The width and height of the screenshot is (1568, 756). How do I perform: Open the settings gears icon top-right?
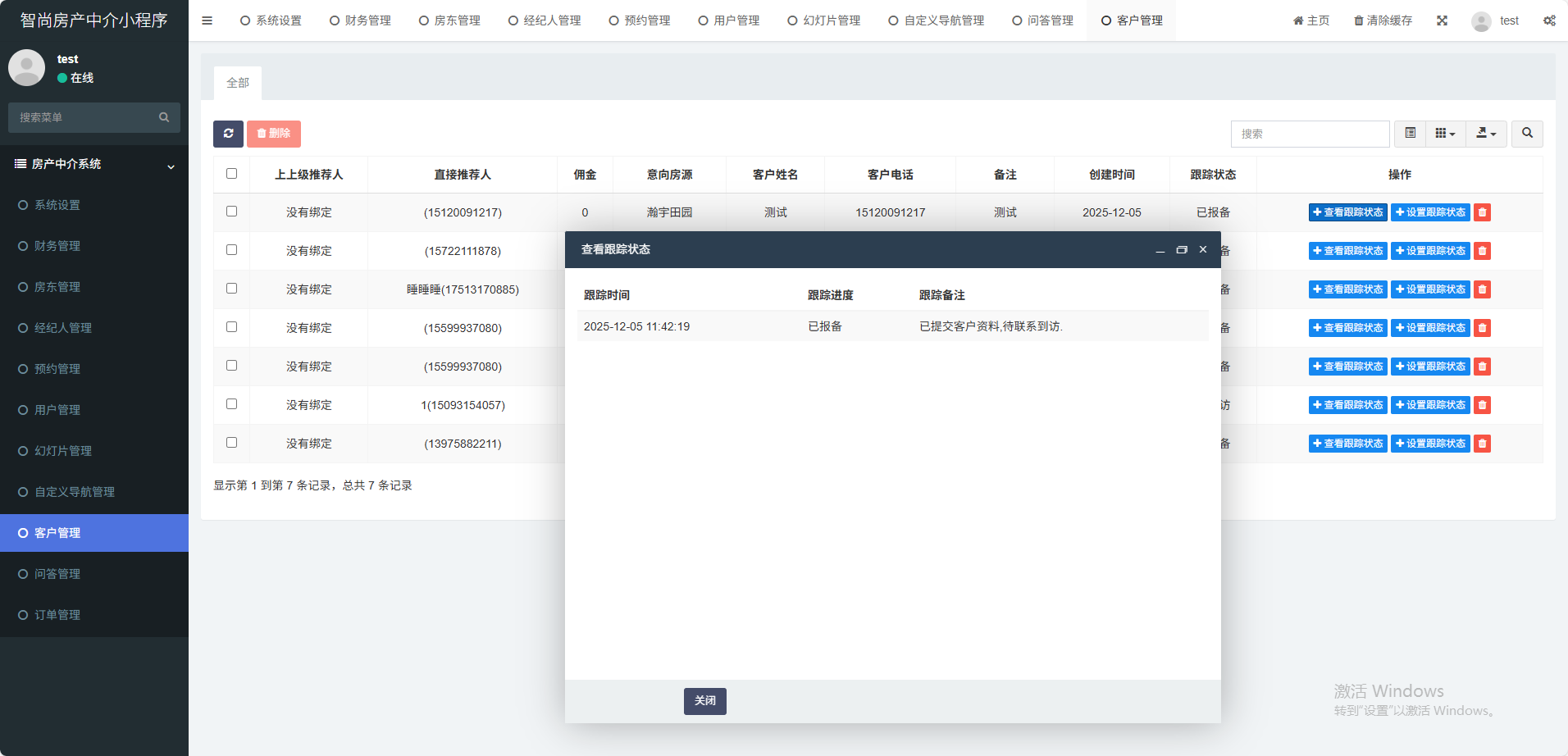(1549, 20)
